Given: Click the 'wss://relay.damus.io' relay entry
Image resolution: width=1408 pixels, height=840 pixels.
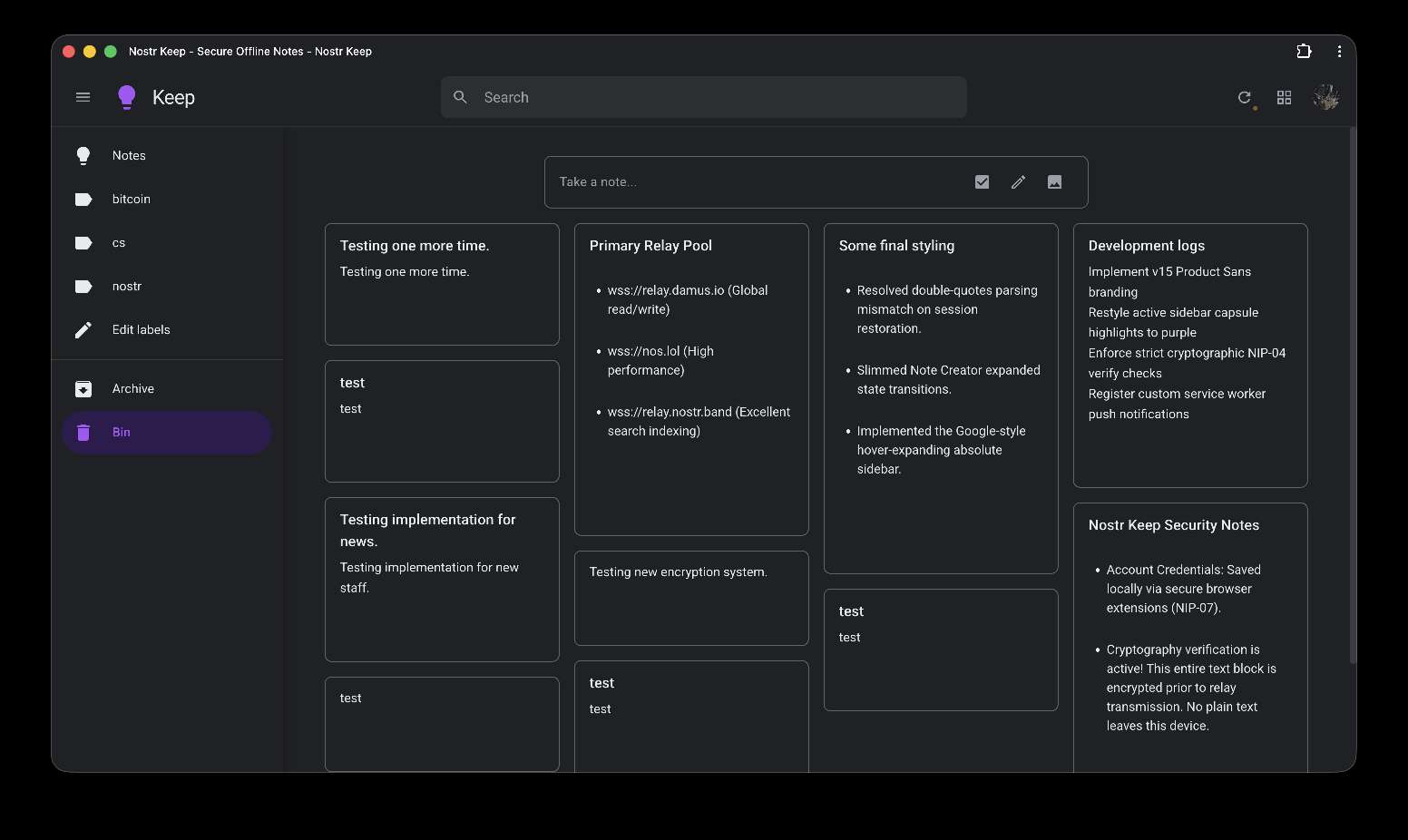Looking at the screenshot, I should (688, 300).
